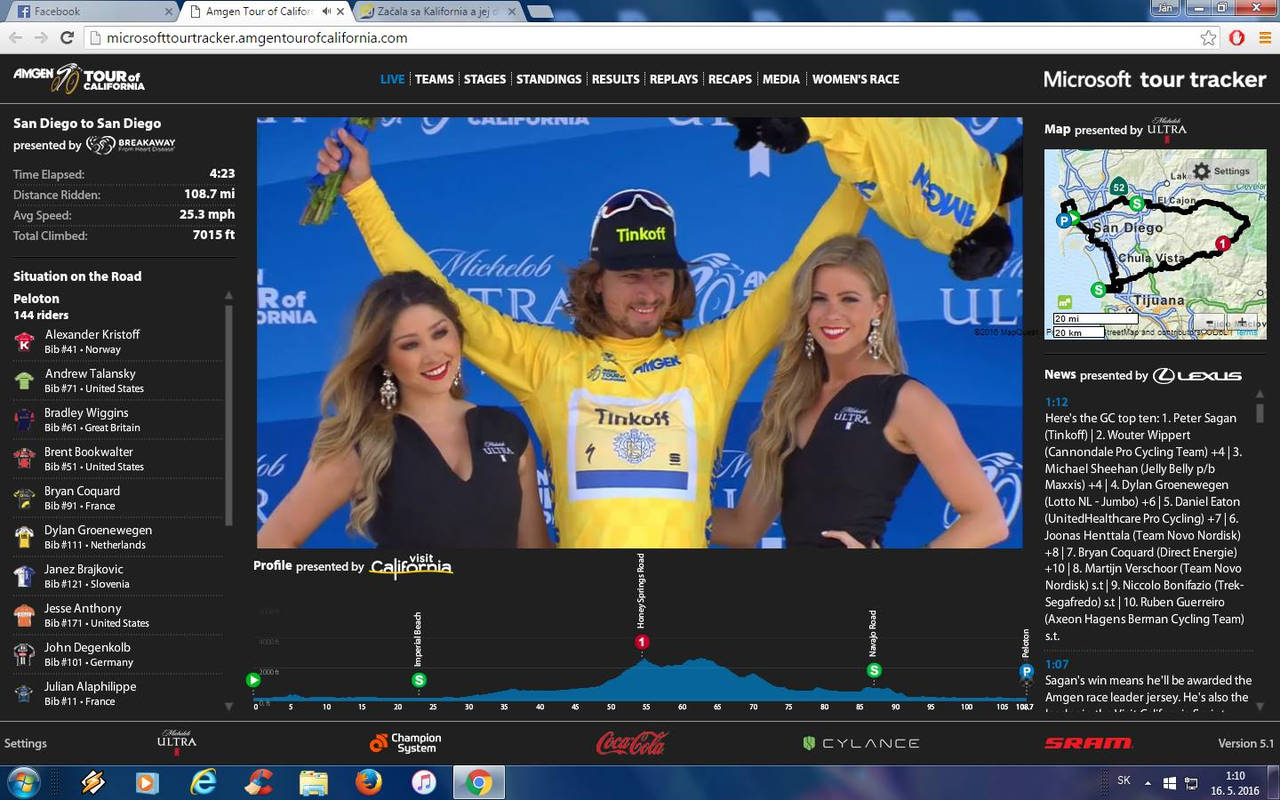This screenshot has height=800, width=1280.
Task: Click red KOM 1 marker on map
Action: (1222, 243)
